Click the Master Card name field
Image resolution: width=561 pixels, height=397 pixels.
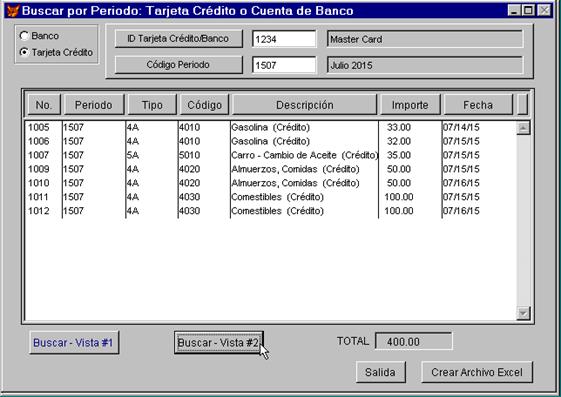coord(425,39)
